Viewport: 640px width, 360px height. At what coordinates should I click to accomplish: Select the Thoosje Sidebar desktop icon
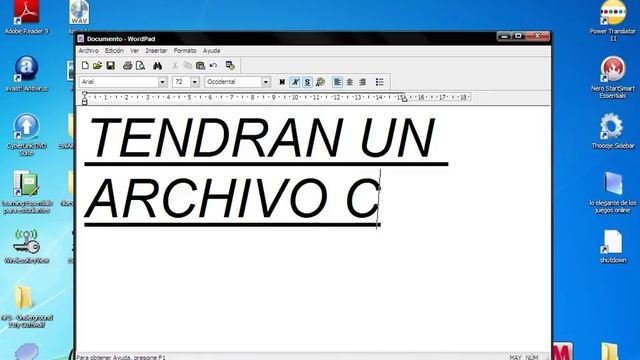613,131
